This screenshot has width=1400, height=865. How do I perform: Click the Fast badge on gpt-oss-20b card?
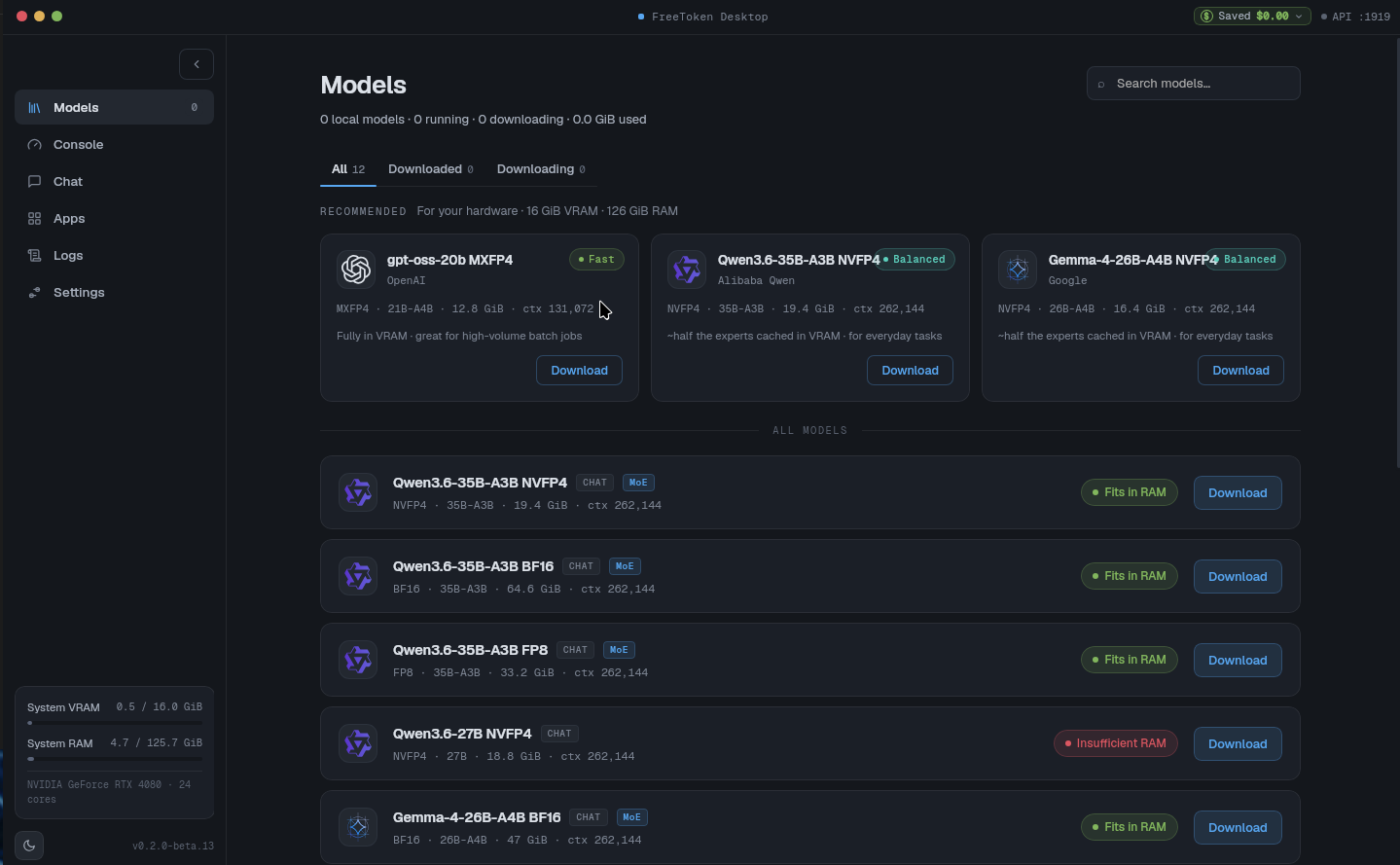(596, 260)
